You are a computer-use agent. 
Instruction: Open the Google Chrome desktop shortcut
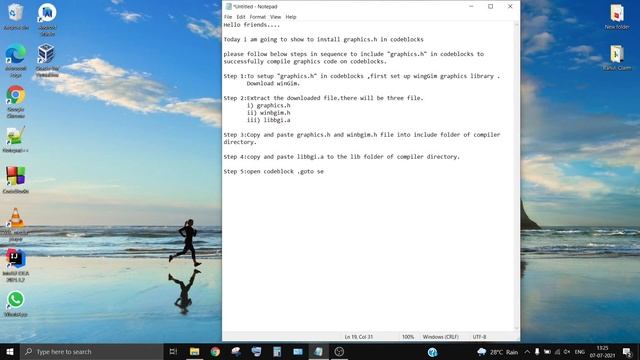point(16,101)
